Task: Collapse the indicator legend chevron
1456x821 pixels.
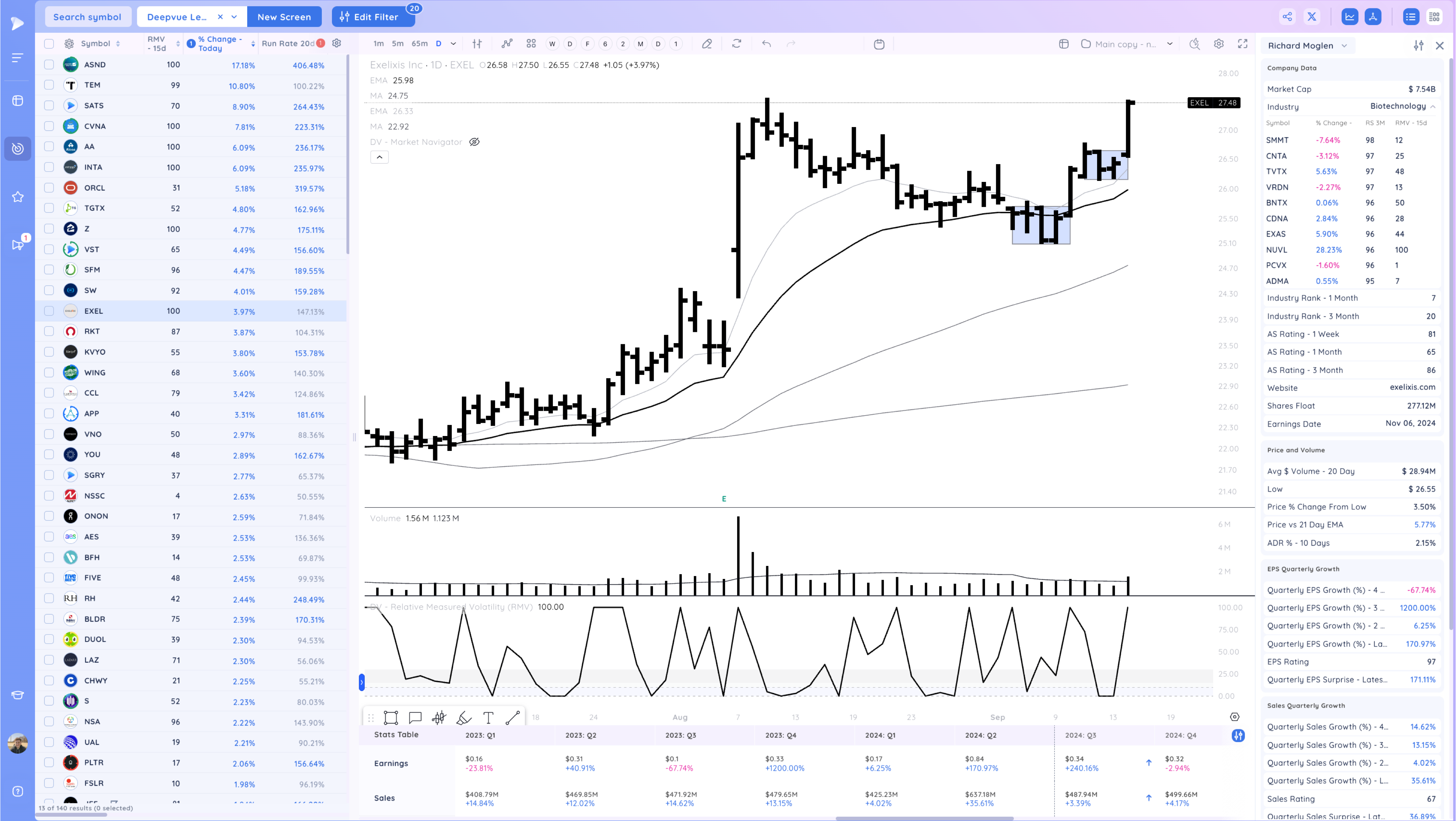Action: (x=379, y=157)
